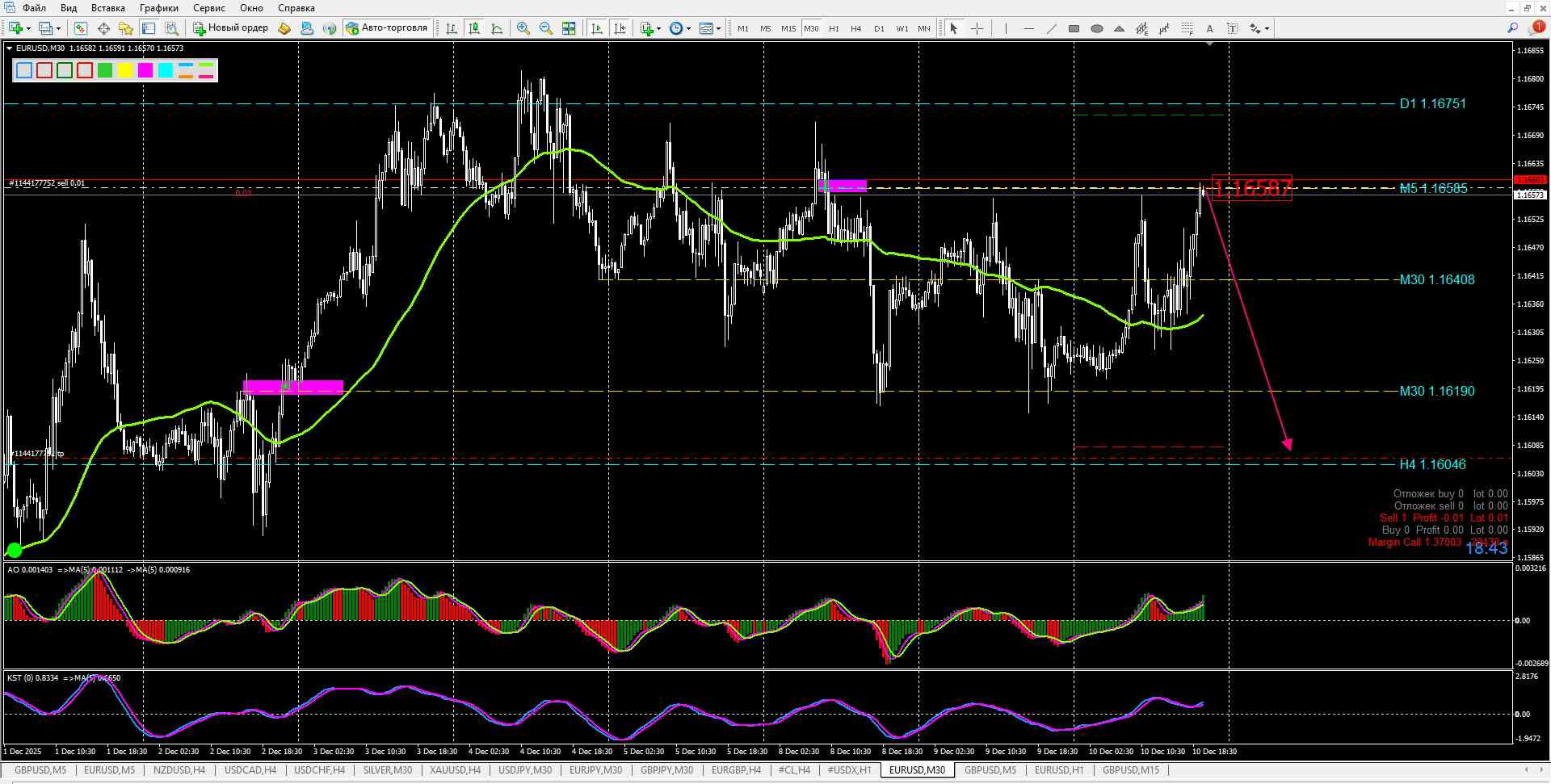Select the text label tool

[1232, 28]
